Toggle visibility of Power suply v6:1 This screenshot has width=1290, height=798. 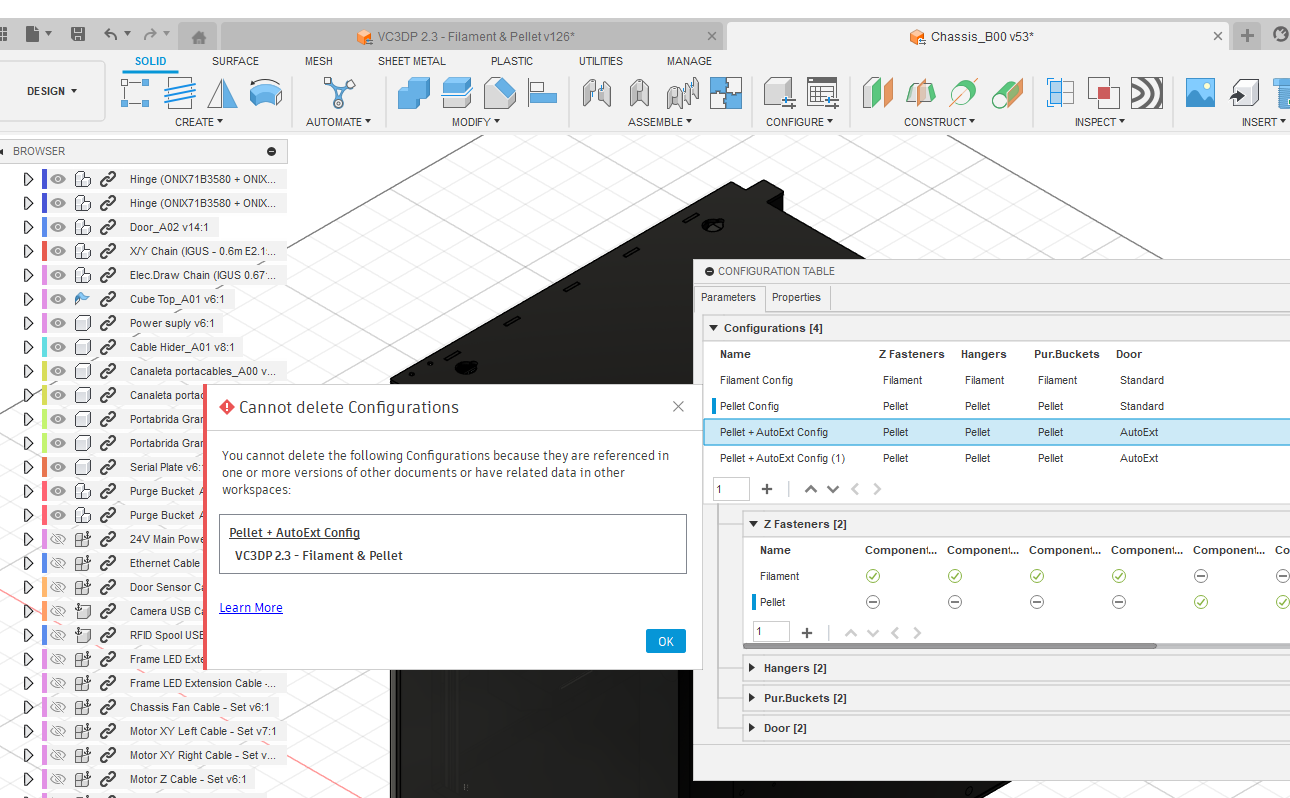pos(58,323)
